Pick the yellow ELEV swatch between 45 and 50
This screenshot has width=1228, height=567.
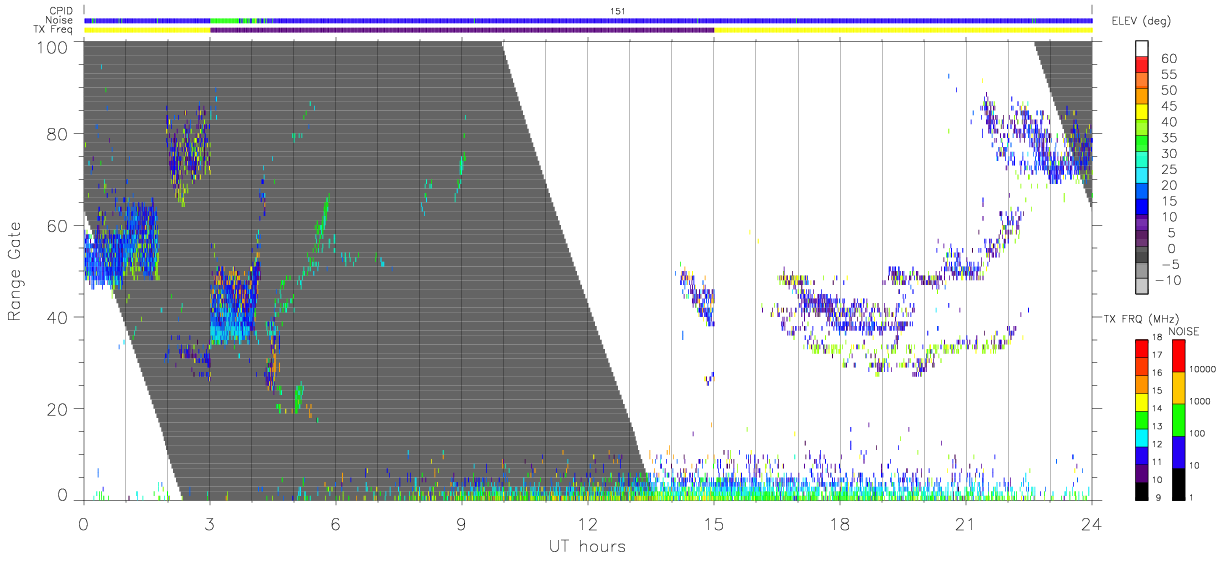1142,113
